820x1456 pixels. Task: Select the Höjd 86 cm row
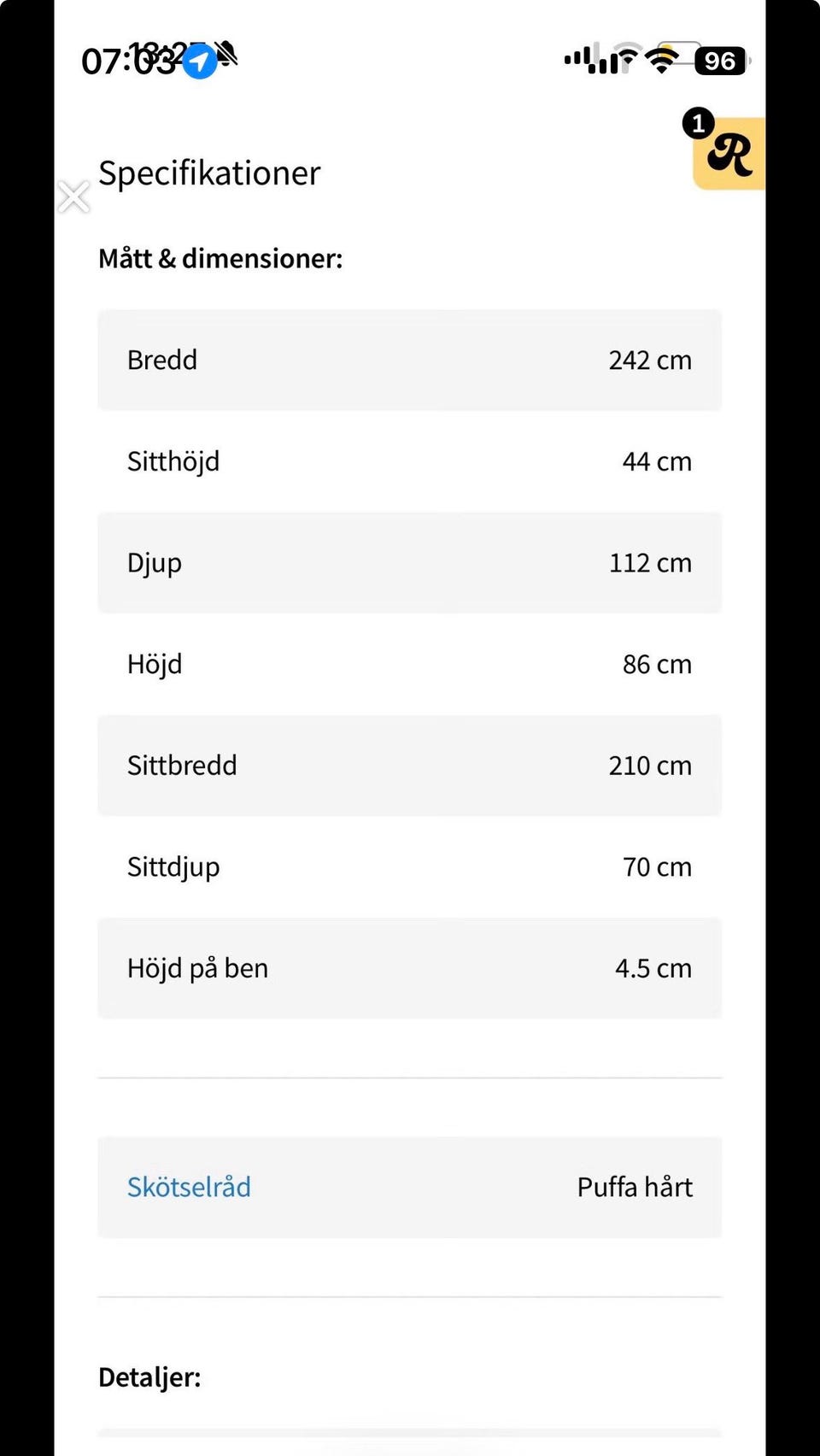point(410,664)
